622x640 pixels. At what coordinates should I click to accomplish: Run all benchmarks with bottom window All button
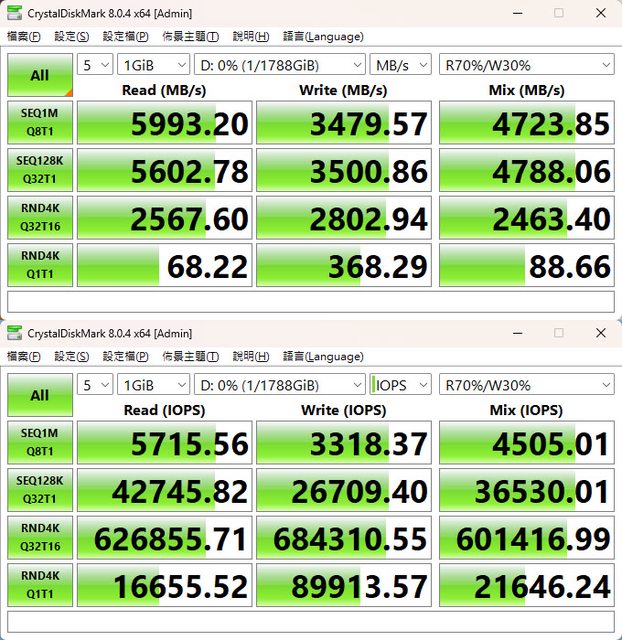click(x=39, y=395)
